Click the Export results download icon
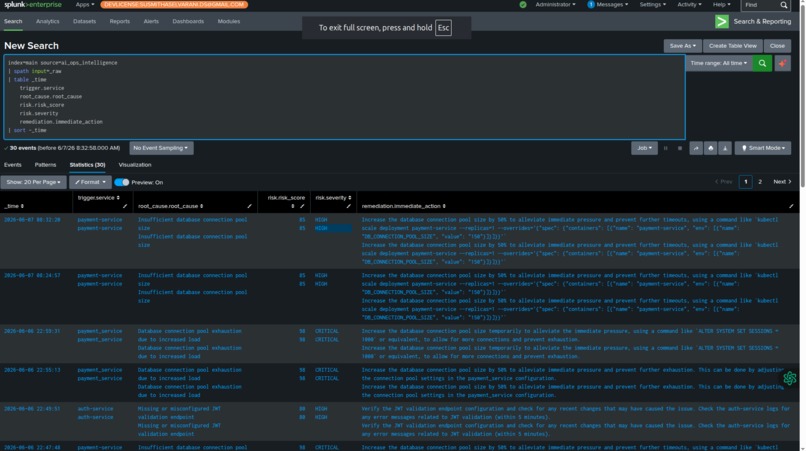 point(725,148)
